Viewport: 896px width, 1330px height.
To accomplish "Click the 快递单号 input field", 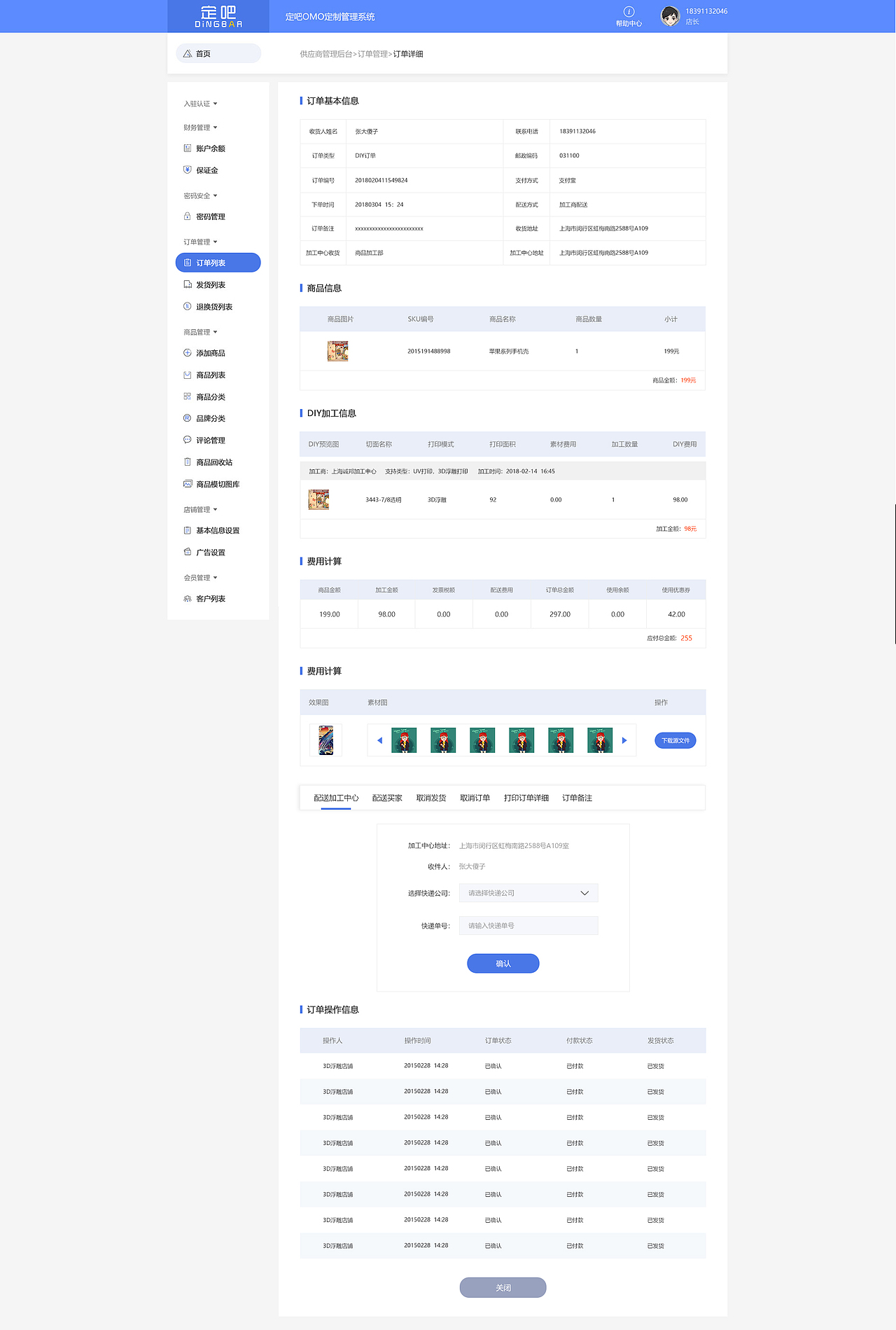I will 528,926.
